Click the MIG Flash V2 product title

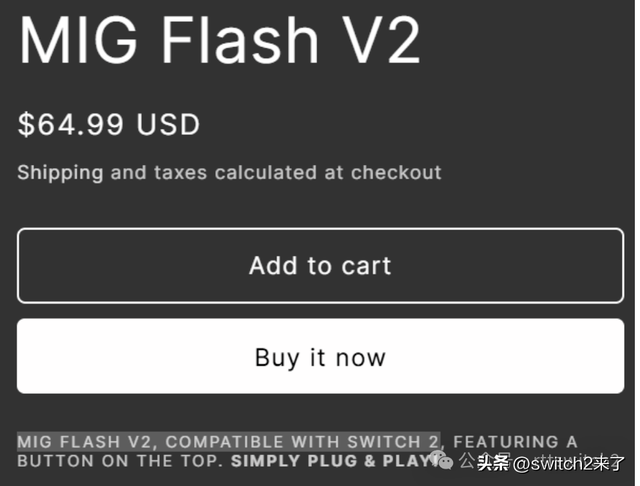tap(220, 40)
